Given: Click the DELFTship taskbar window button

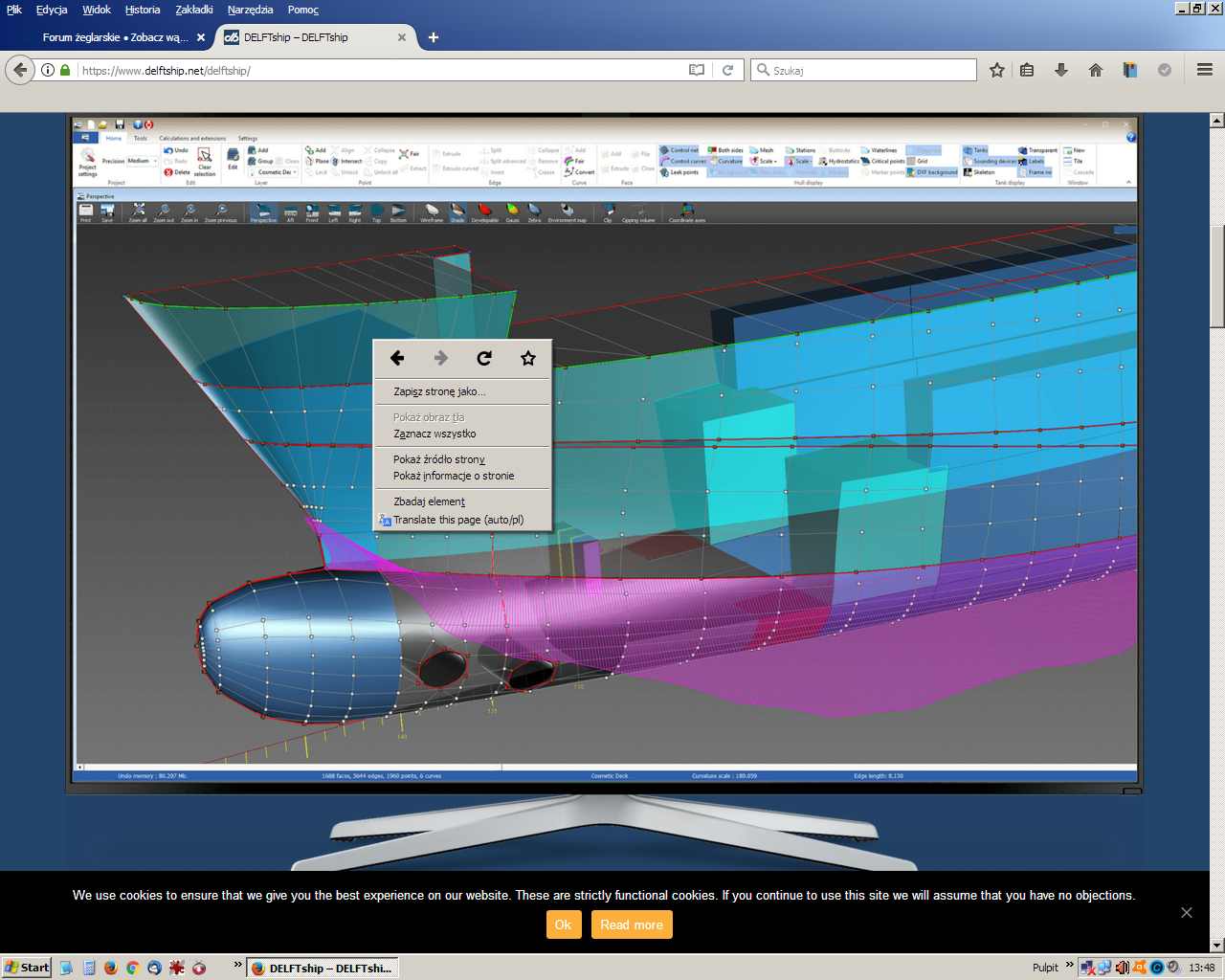Looking at the screenshot, I should (x=323, y=968).
